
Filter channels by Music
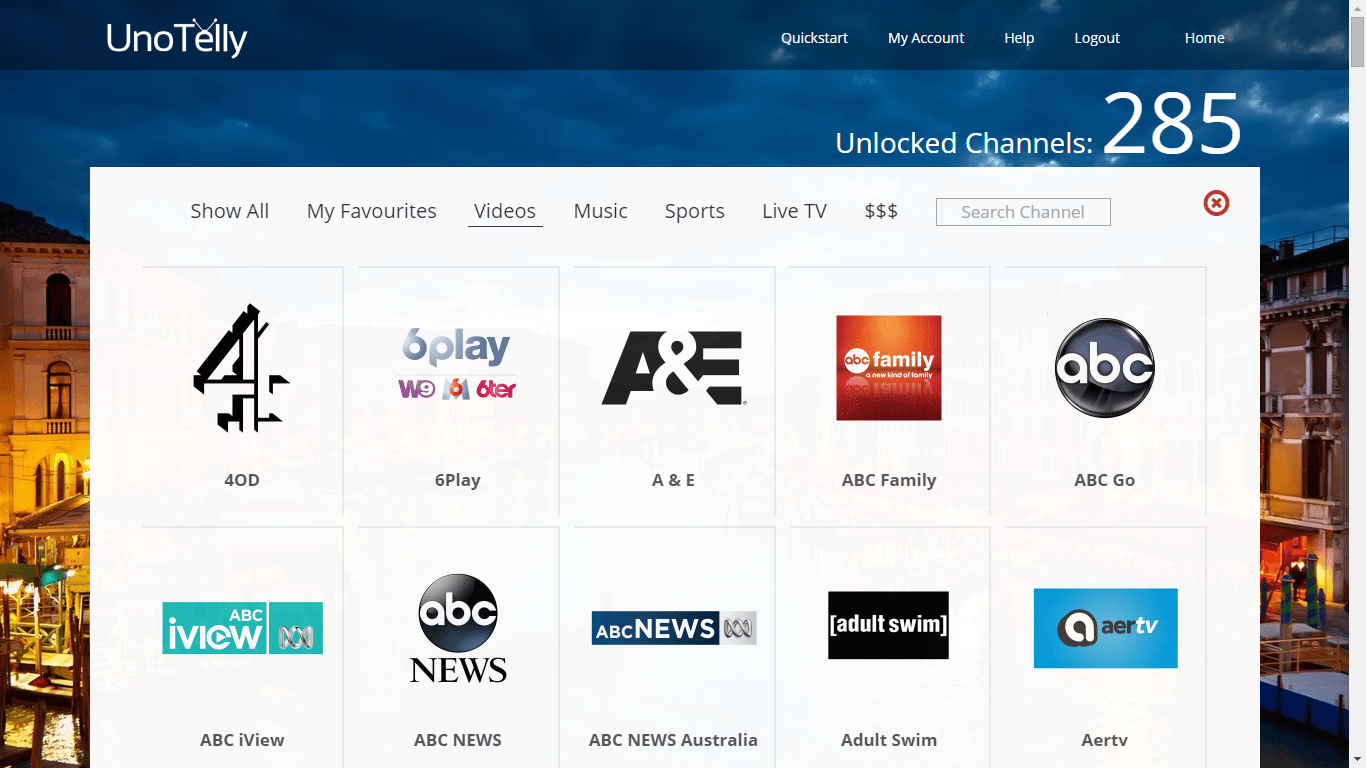600,211
